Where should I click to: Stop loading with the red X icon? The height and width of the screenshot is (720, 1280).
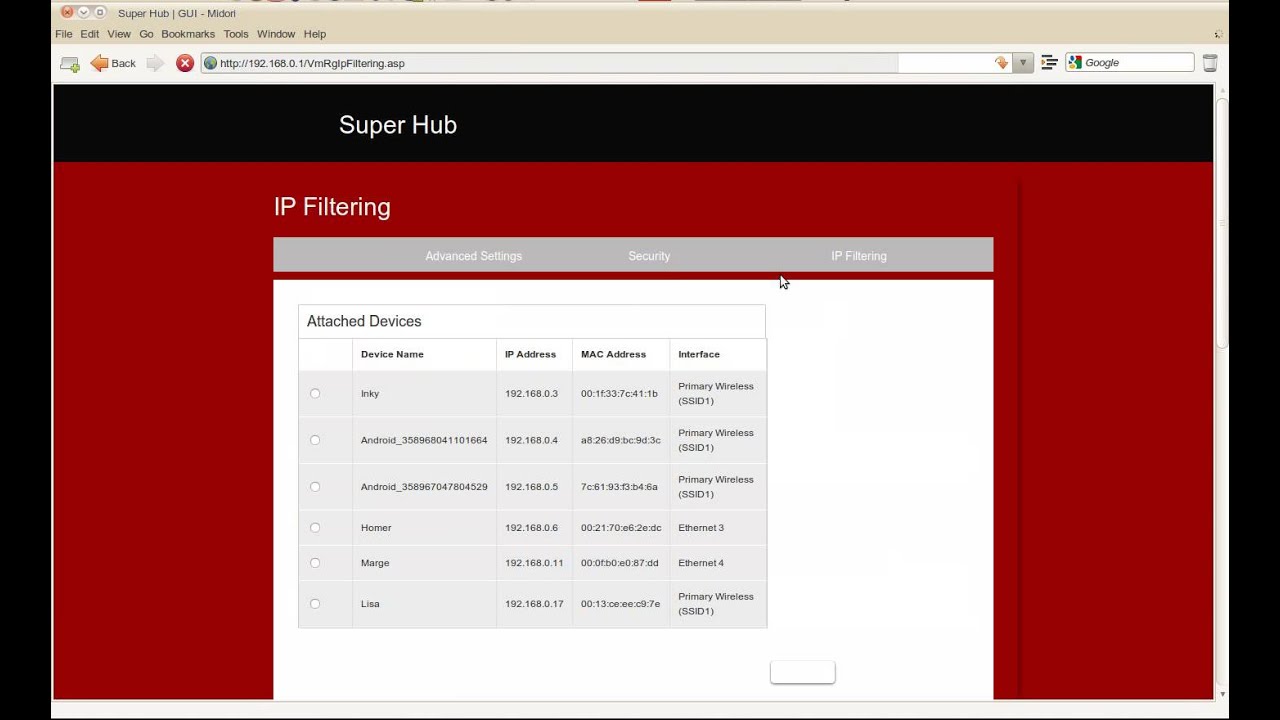185,63
